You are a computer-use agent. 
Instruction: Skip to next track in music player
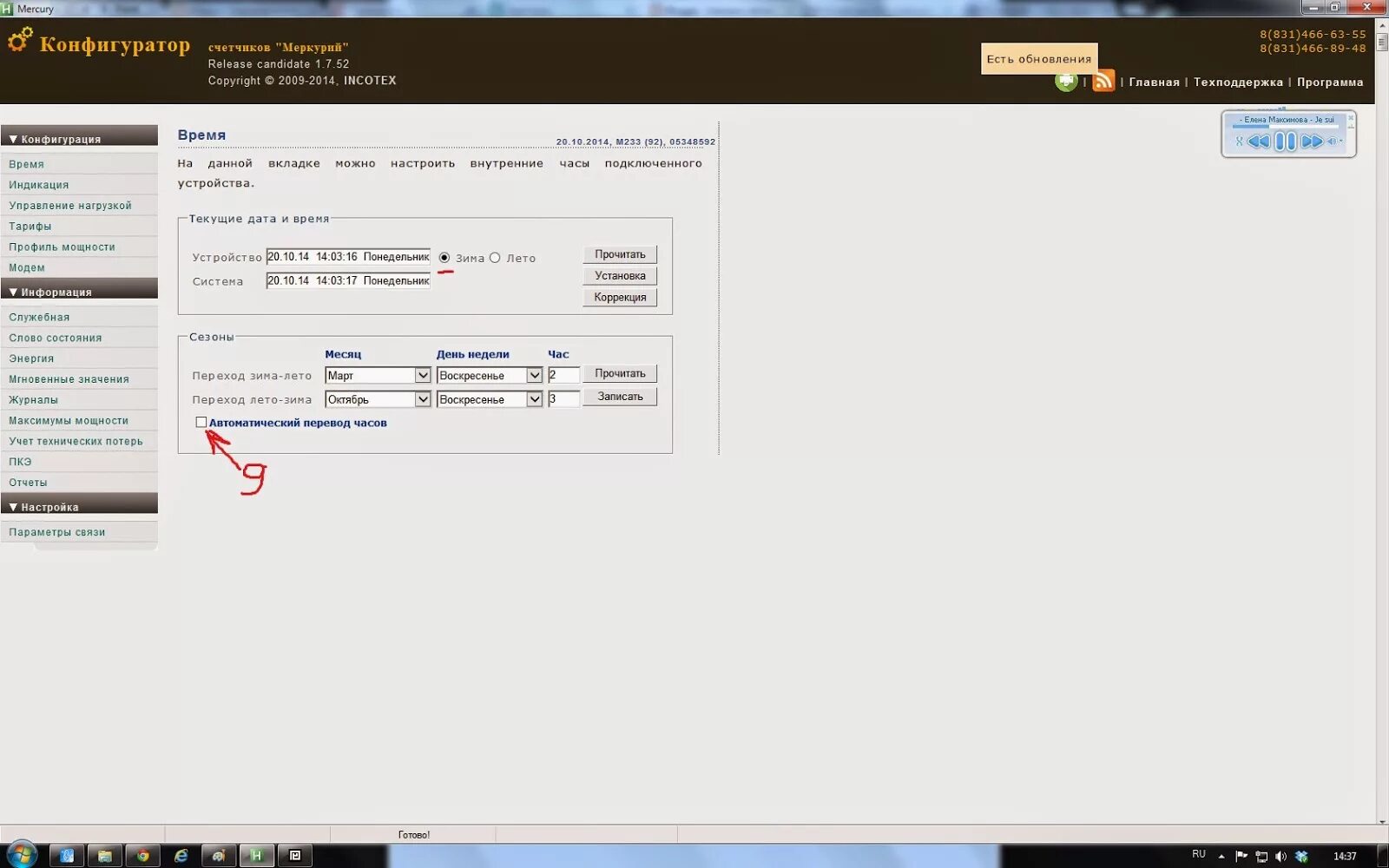pyautogui.click(x=1312, y=141)
